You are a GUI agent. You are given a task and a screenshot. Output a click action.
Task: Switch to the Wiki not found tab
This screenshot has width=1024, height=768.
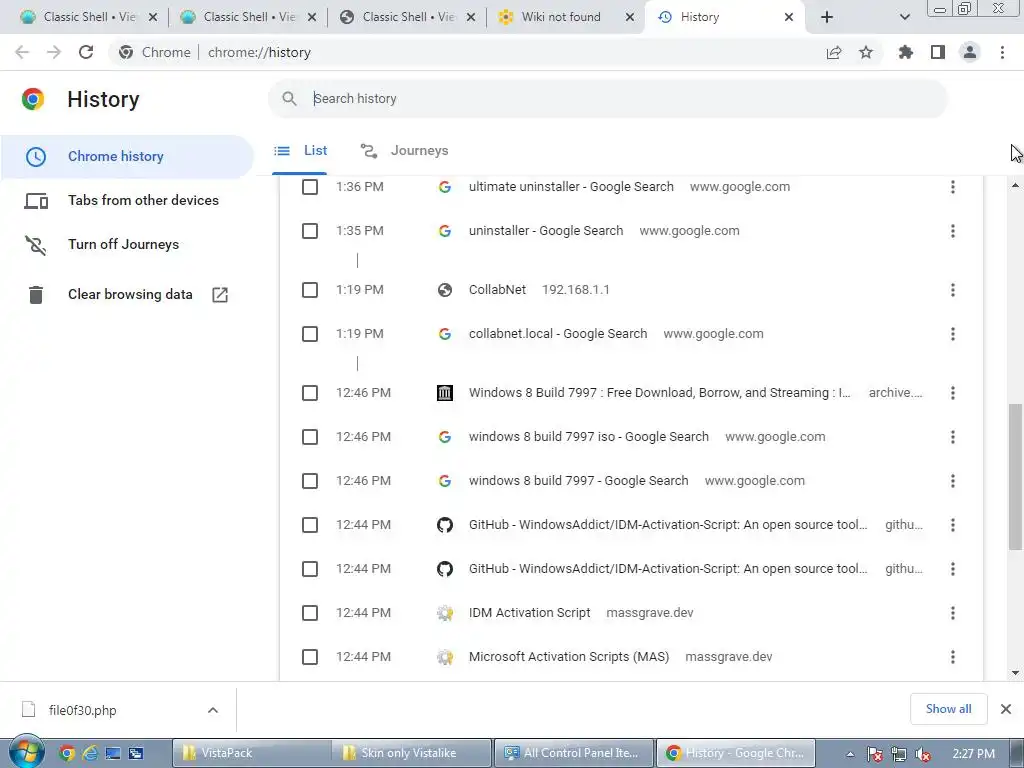coord(566,17)
